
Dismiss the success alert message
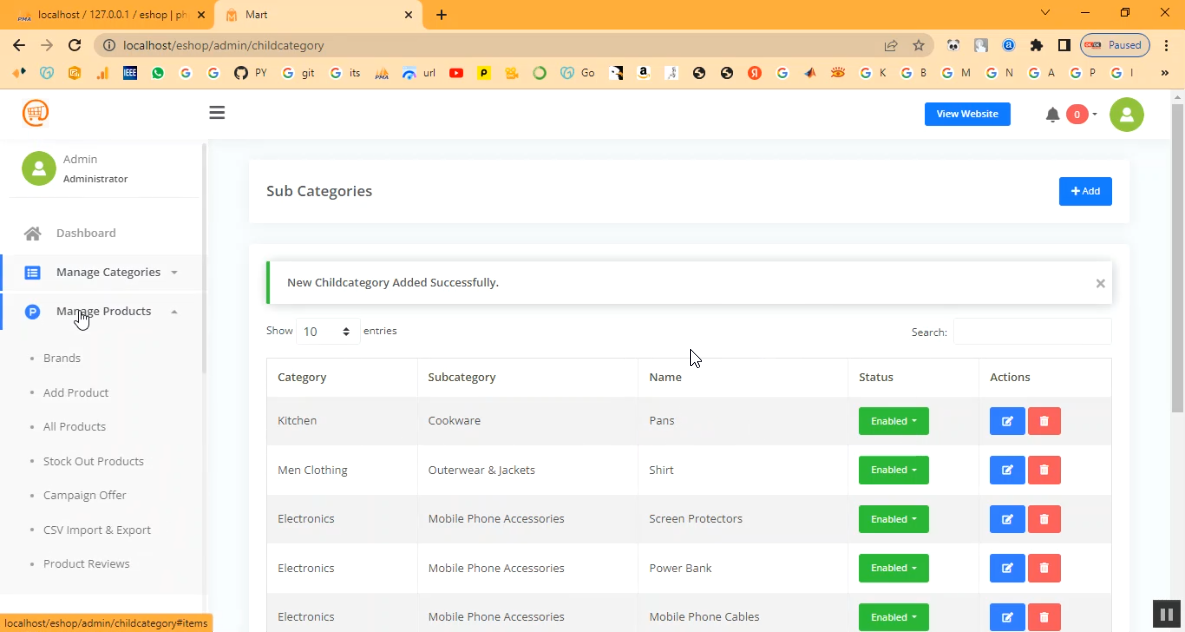1100,283
